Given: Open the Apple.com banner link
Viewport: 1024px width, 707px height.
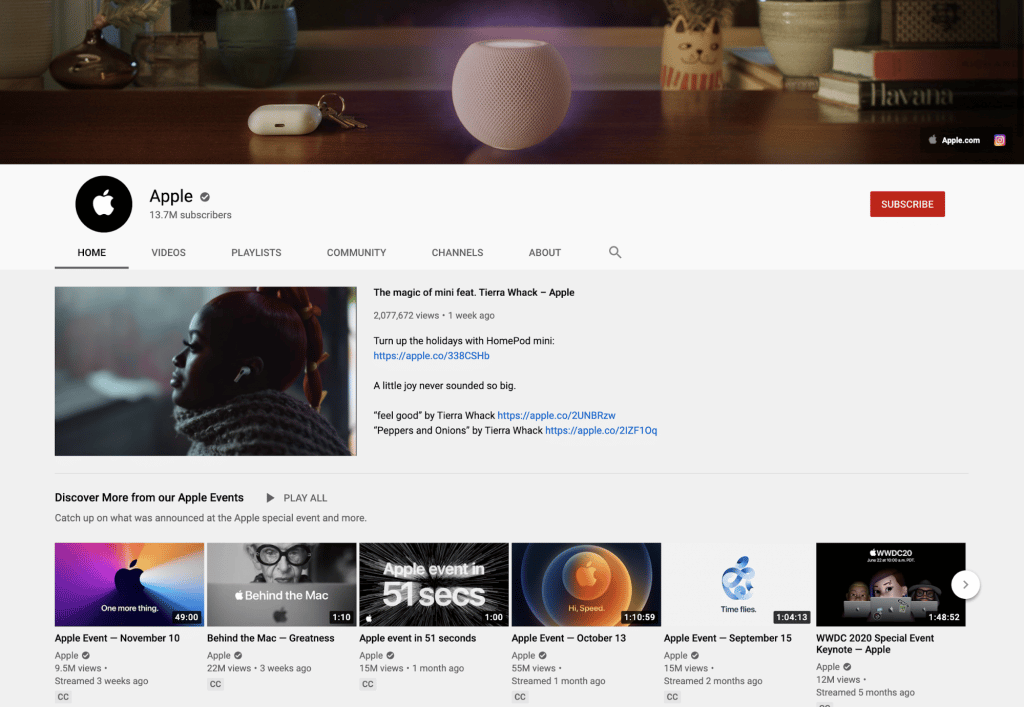Looking at the screenshot, I should (x=954, y=140).
